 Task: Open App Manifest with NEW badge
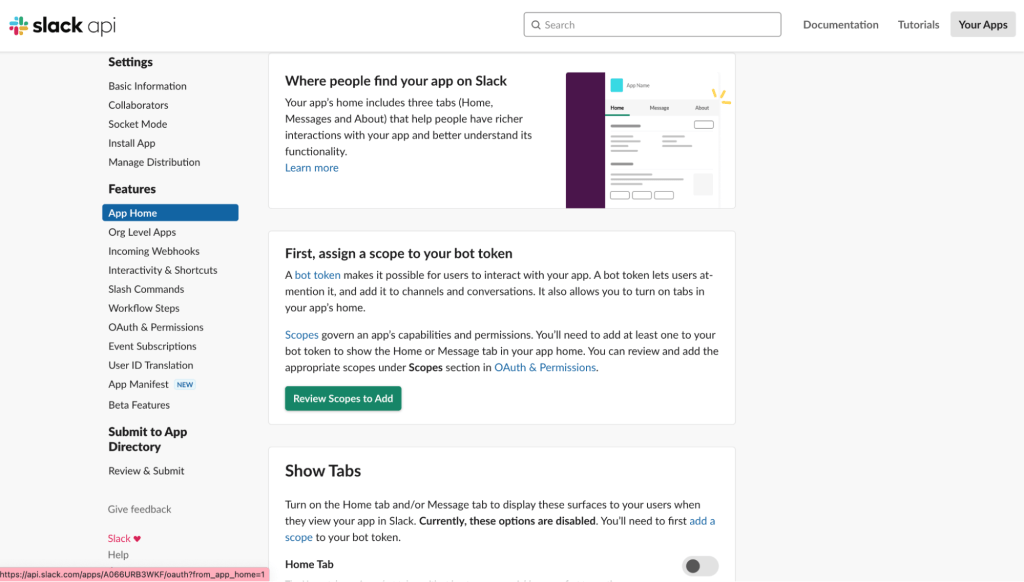pyautogui.click(x=139, y=384)
